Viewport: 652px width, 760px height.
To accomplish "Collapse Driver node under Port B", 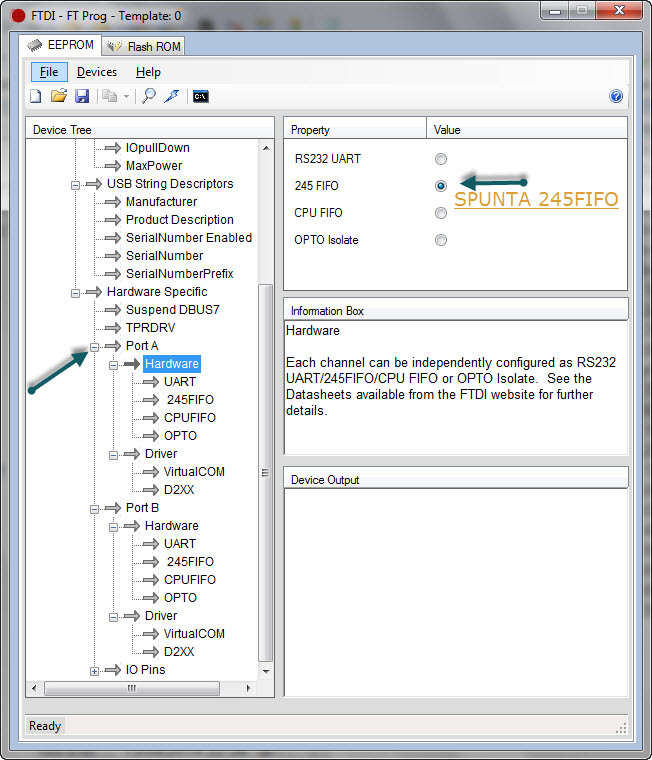I will coord(113,617).
